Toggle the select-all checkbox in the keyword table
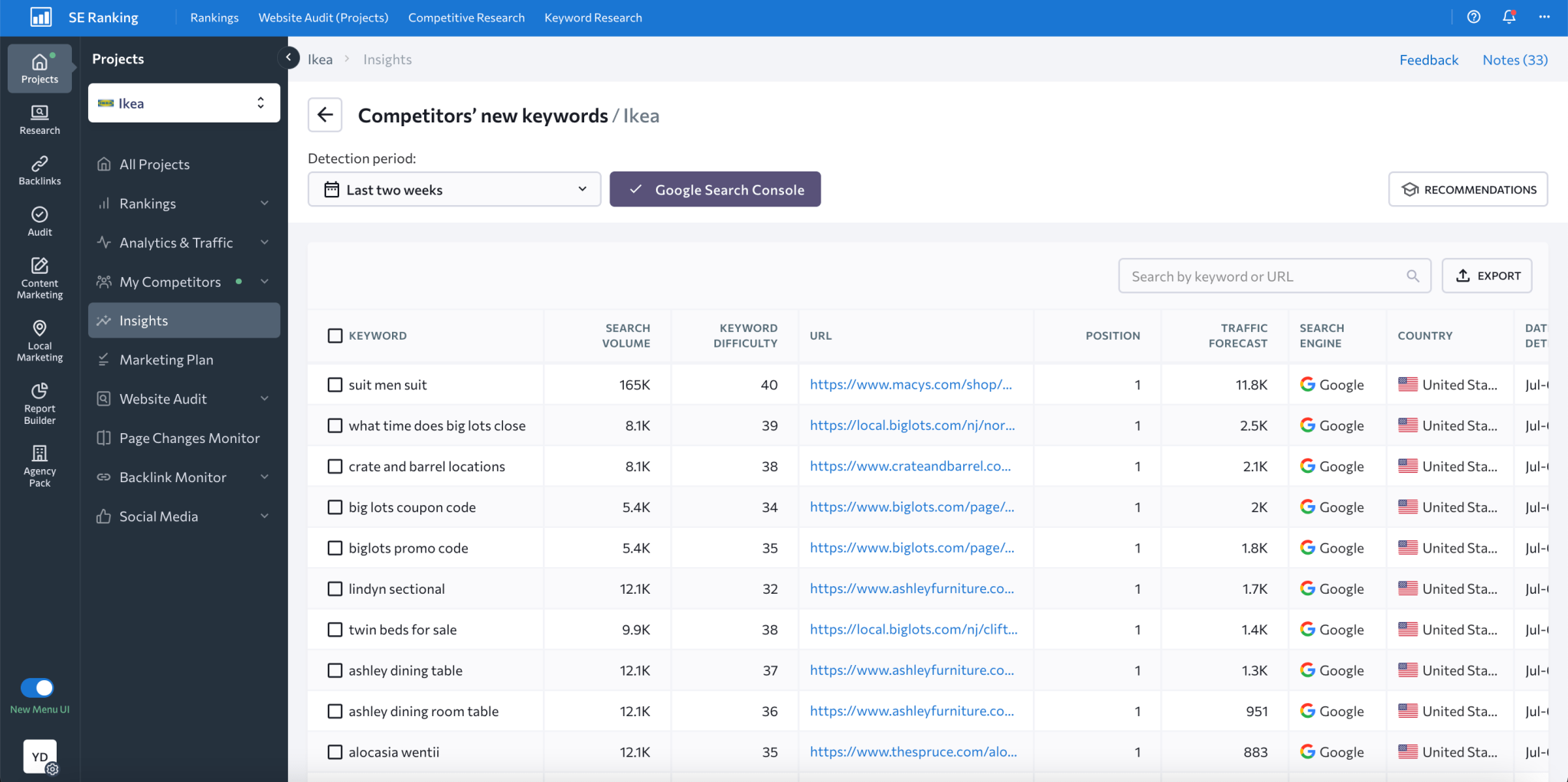 [335, 335]
